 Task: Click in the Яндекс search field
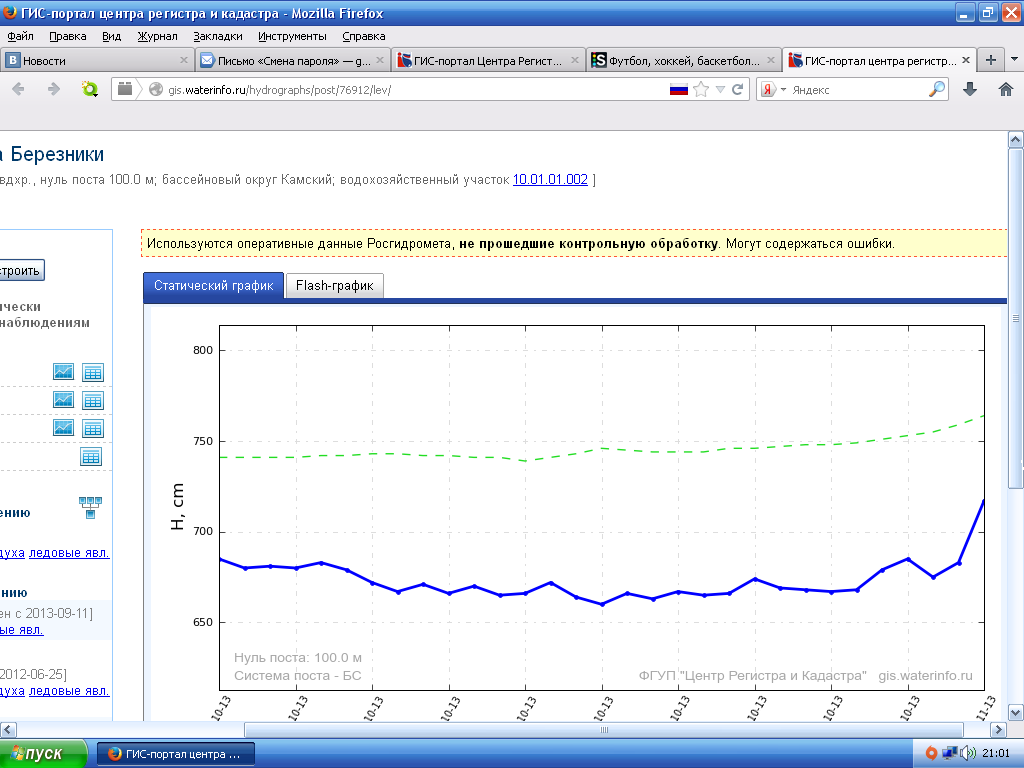pos(855,89)
